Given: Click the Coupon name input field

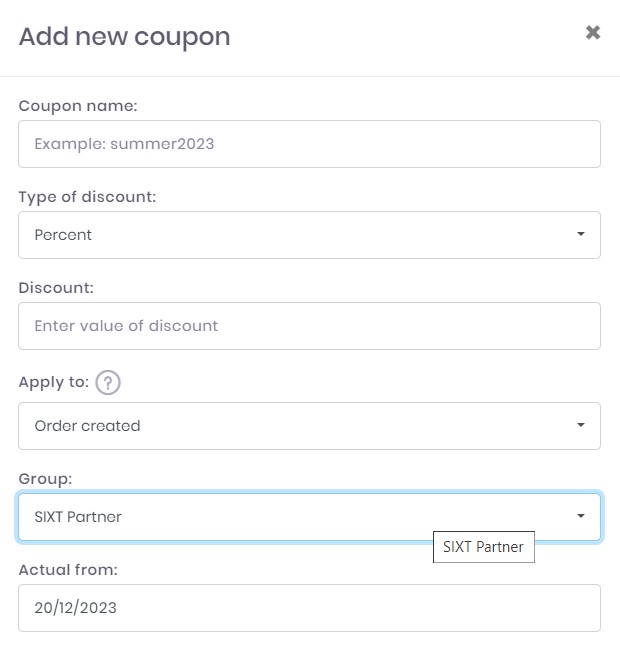Looking at the screenshot, I should point(309,144).
